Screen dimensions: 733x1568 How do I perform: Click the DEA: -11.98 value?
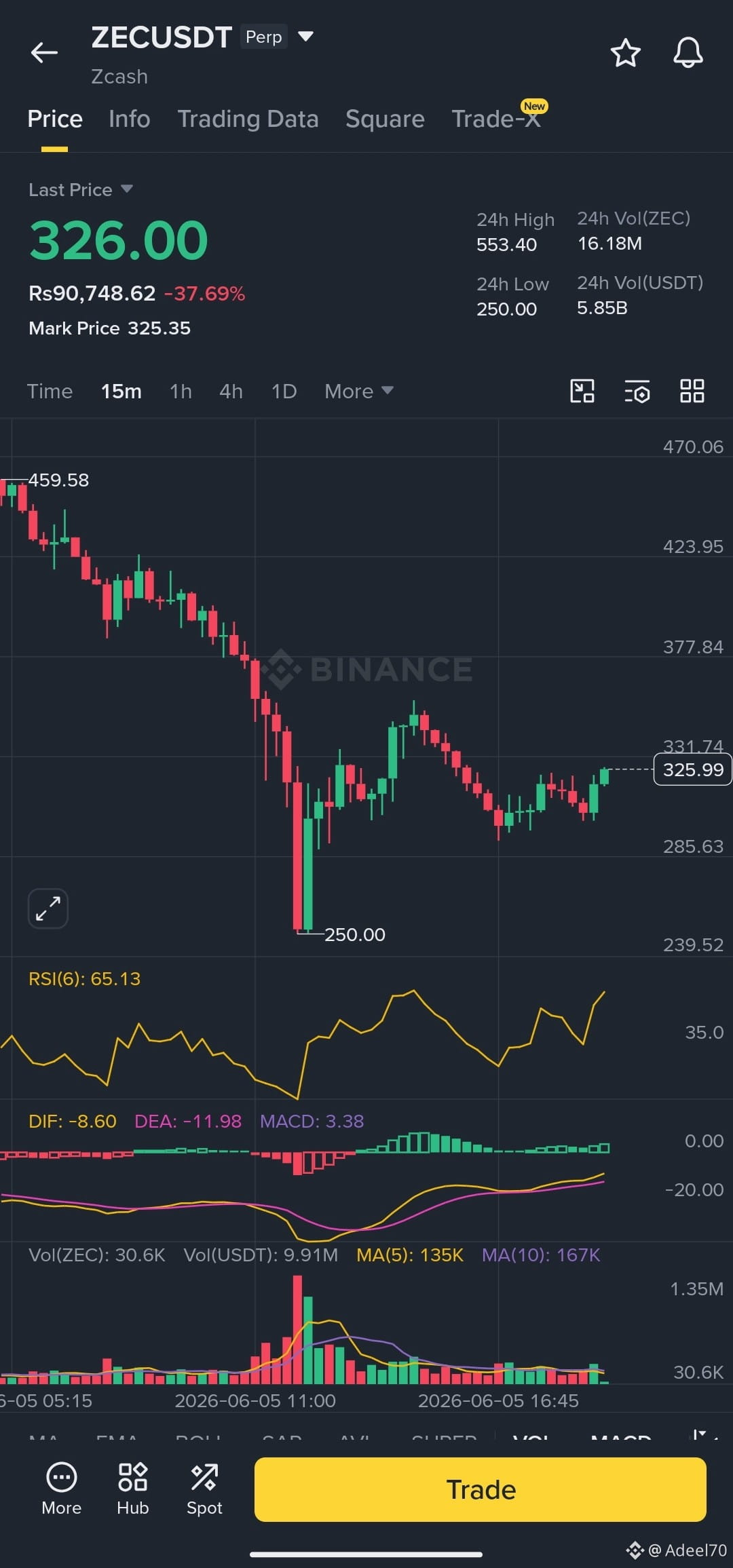point(188,1121)
